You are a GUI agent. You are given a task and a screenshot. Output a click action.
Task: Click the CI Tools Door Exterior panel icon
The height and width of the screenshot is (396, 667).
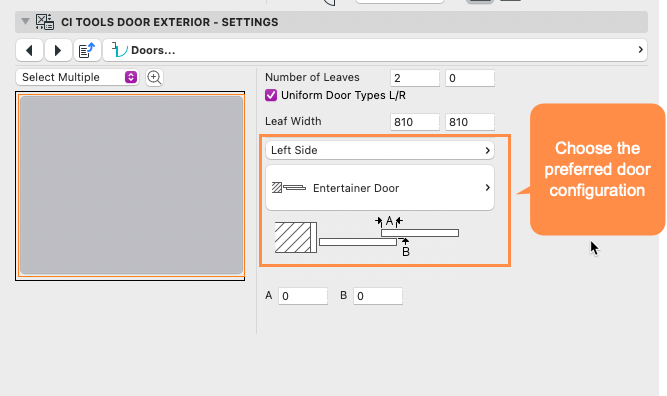pos(45,22)
